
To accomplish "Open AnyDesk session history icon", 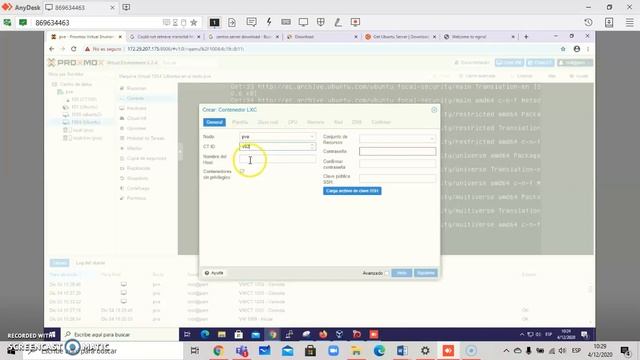I will tap(588, 22).
